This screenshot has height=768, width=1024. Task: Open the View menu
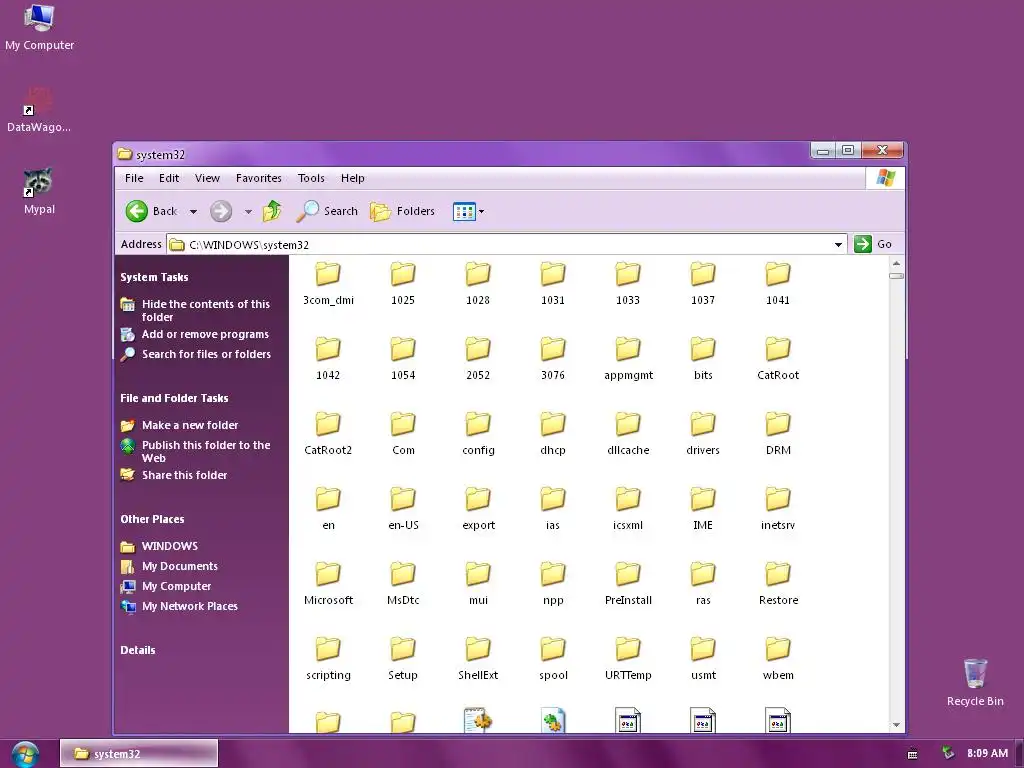[207, 178]
